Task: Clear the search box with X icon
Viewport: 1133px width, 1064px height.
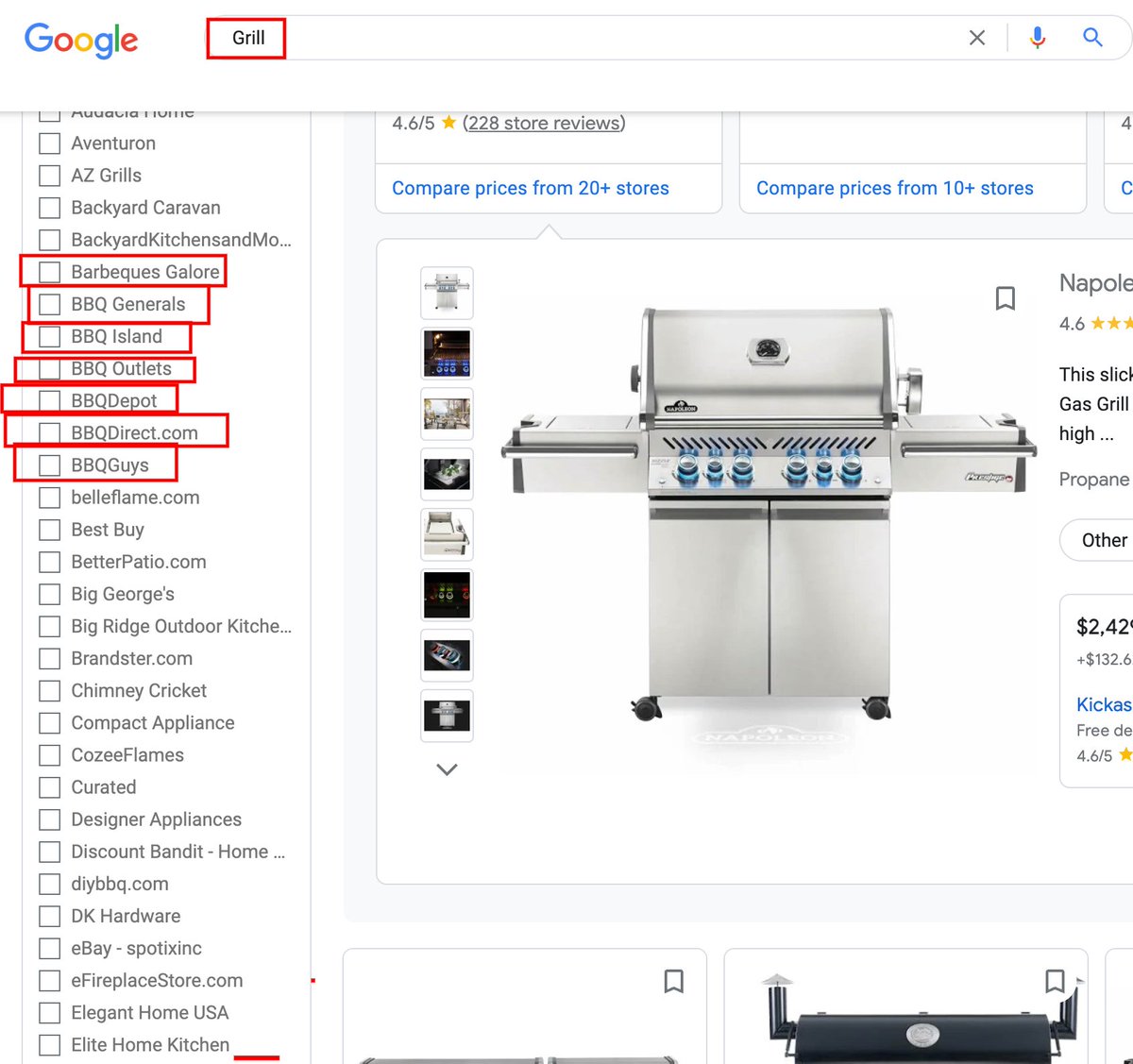Action: (x=977, y=38)
